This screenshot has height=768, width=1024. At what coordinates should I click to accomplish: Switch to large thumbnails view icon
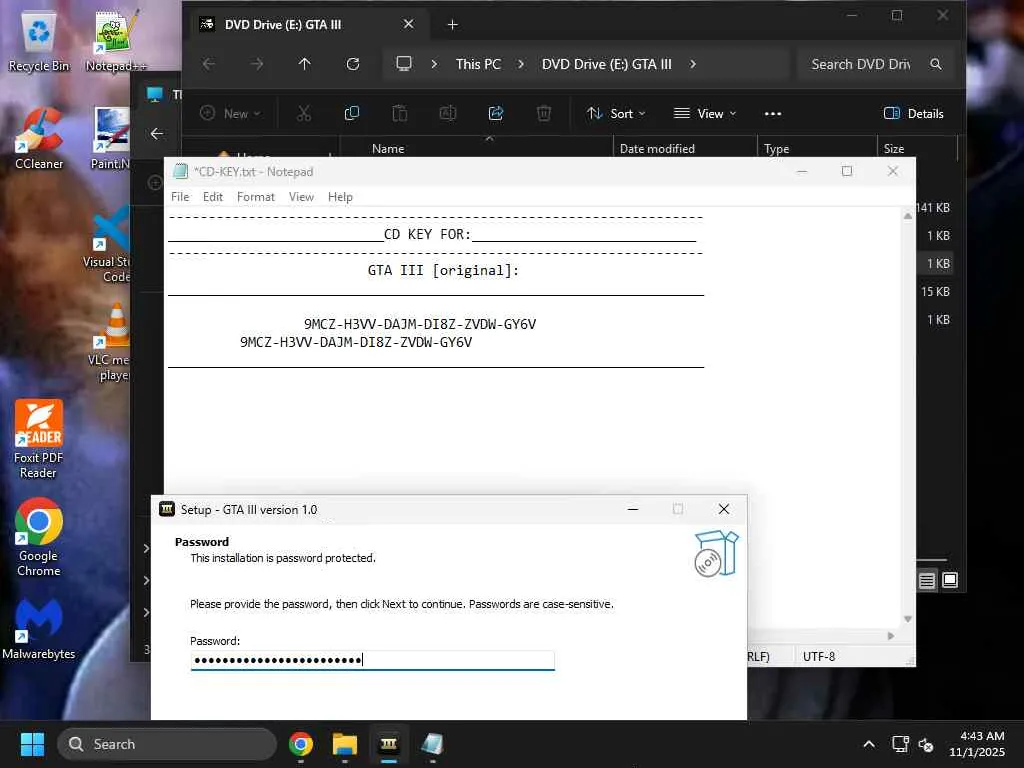tap(950, 581)
